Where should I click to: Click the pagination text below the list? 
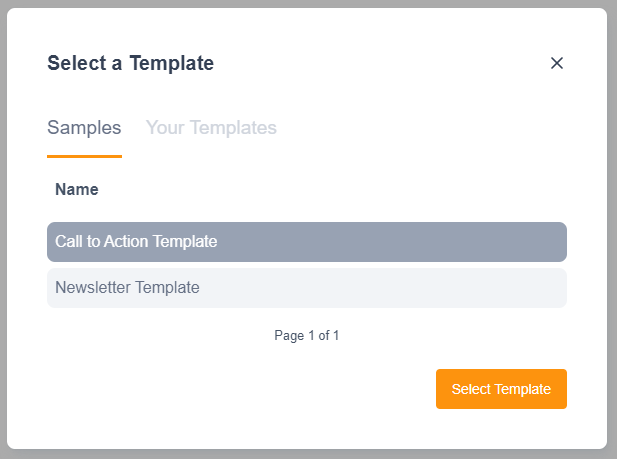pos(307,336)
